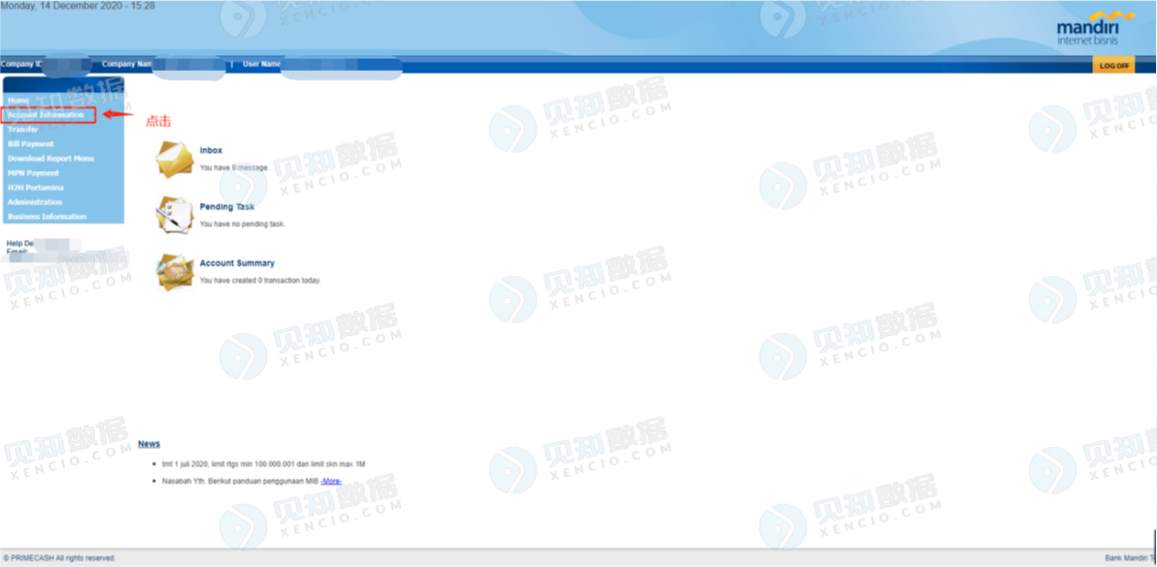Click the Mandiri Internet Bisnis logo
The width and height of the screenshot is (1157, 567).
1095,27
